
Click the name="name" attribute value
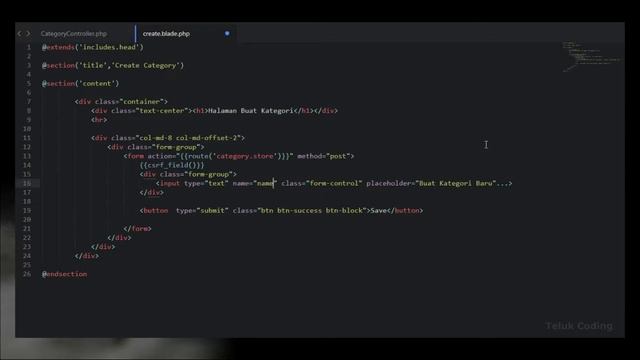265,183
